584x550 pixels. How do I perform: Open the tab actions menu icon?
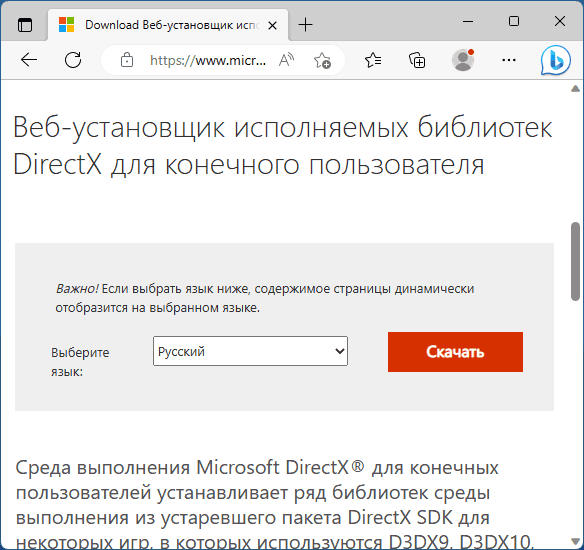click(x=25, y=25)
